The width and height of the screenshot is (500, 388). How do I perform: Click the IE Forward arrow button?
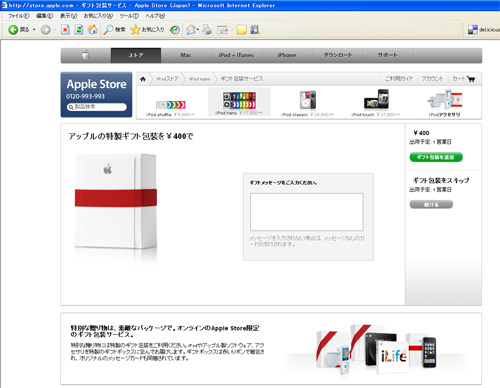[x=46, y=30]
